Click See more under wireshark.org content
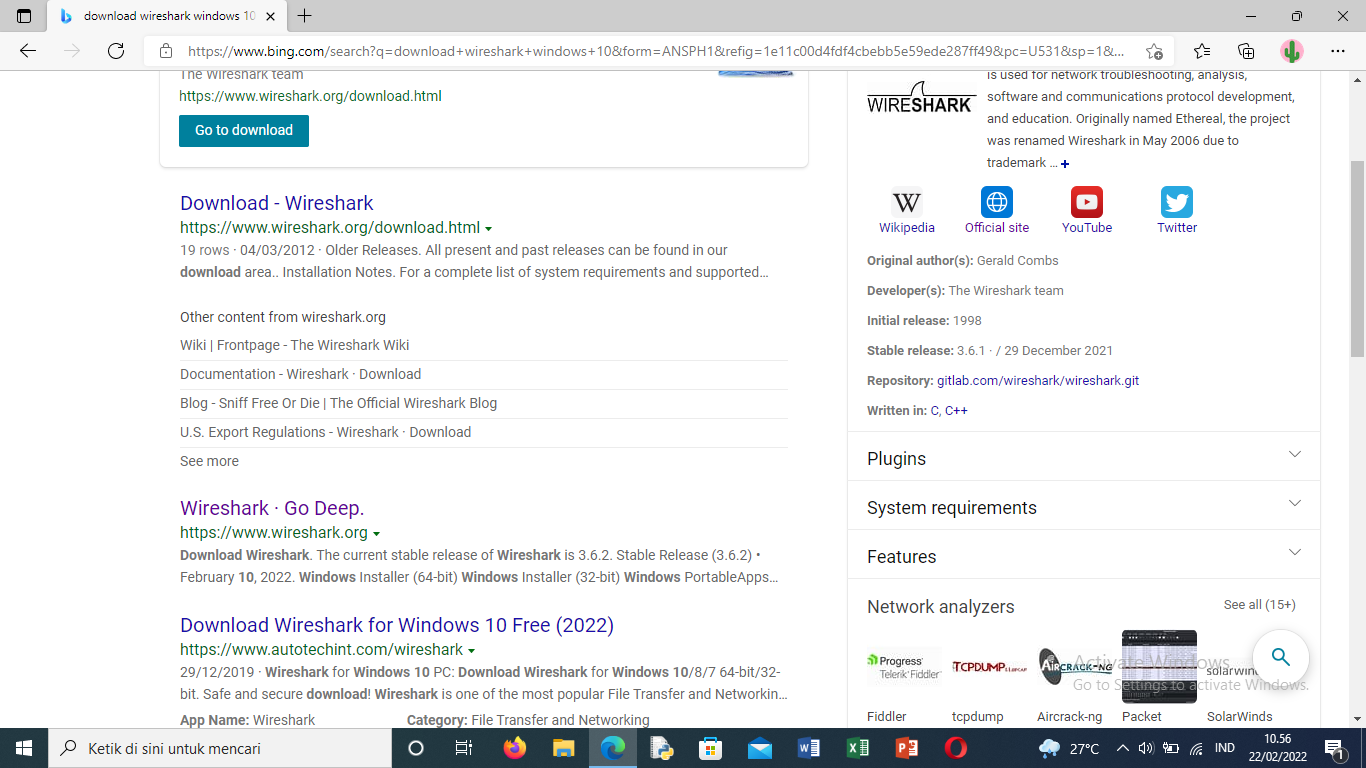 pos(209,461)
